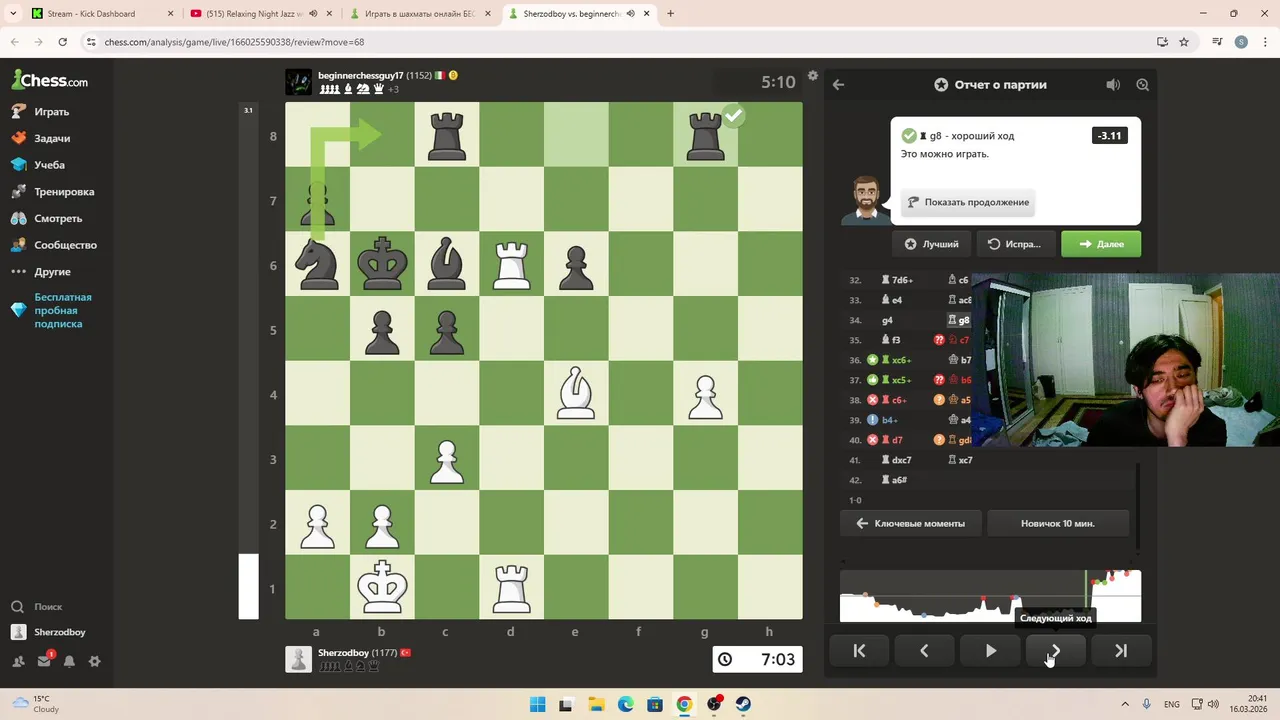Select move 34 g4 in move list

point(887,320)
